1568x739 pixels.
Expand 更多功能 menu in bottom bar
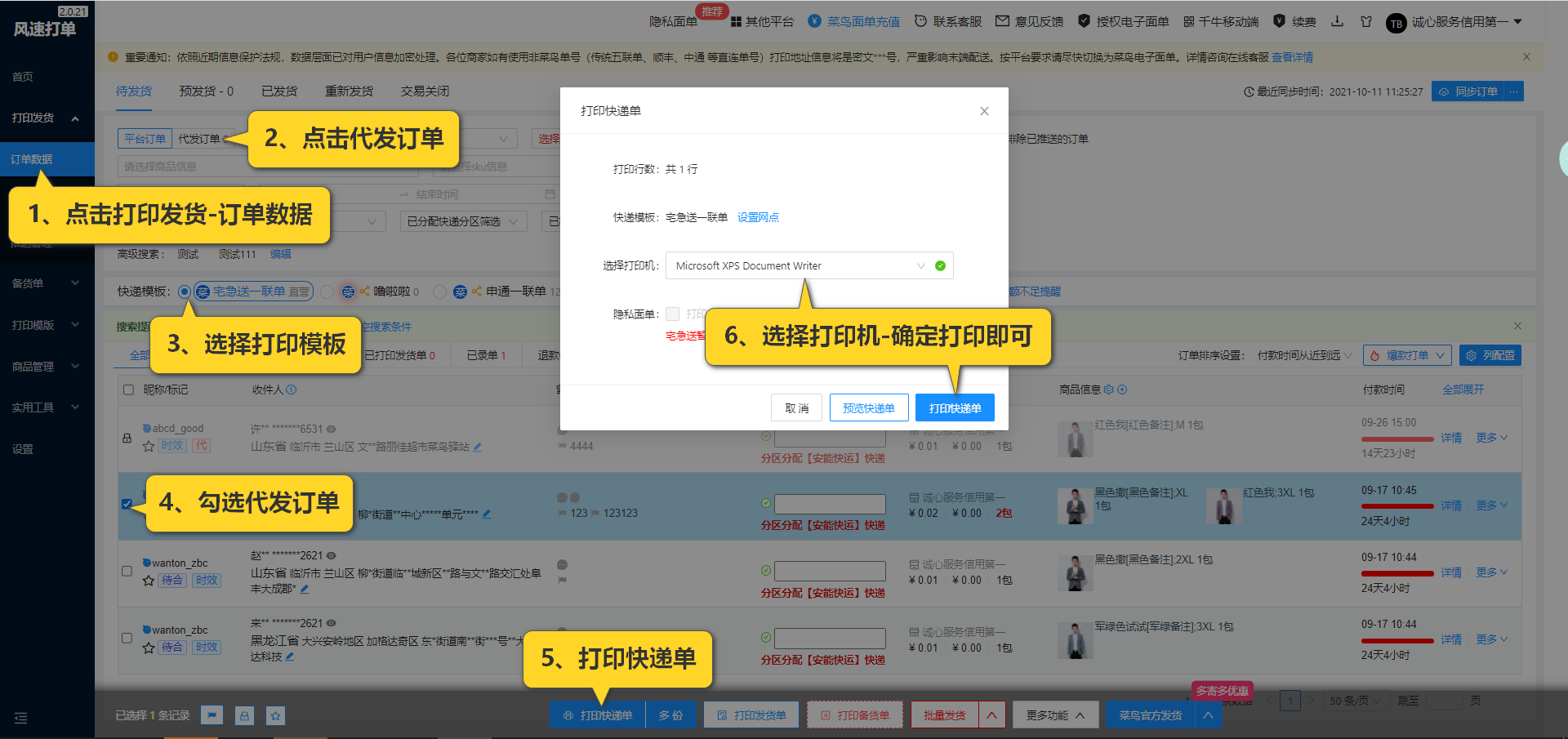[1055, 715]
